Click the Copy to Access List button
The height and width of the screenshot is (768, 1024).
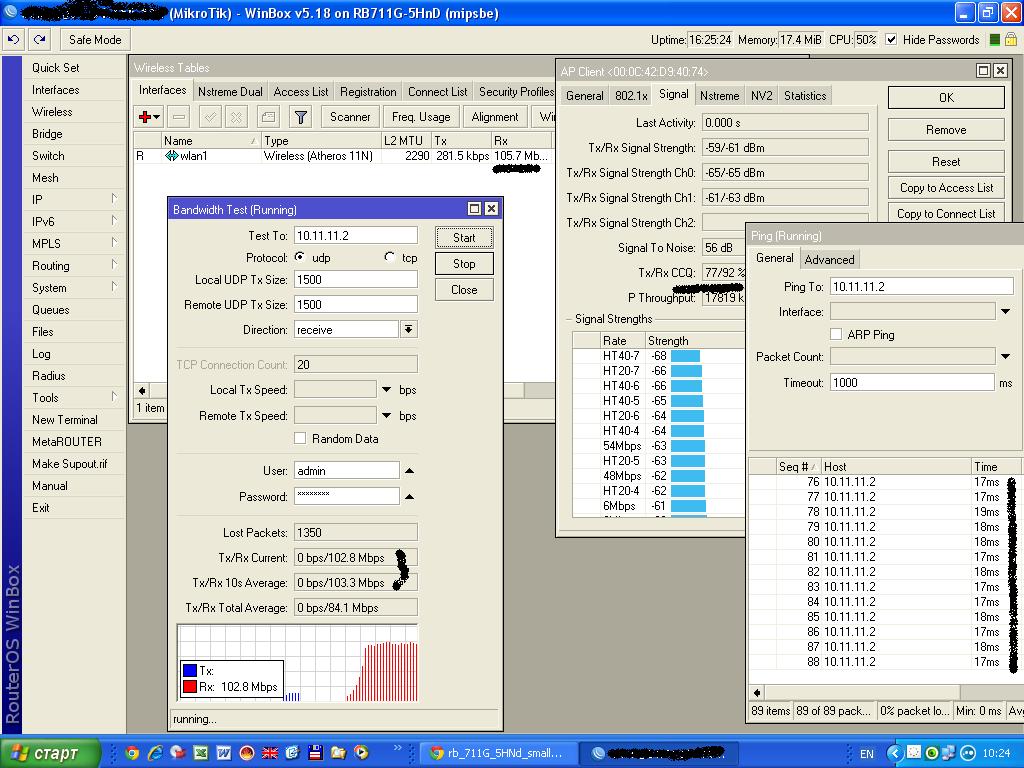[x=946, y=188]
